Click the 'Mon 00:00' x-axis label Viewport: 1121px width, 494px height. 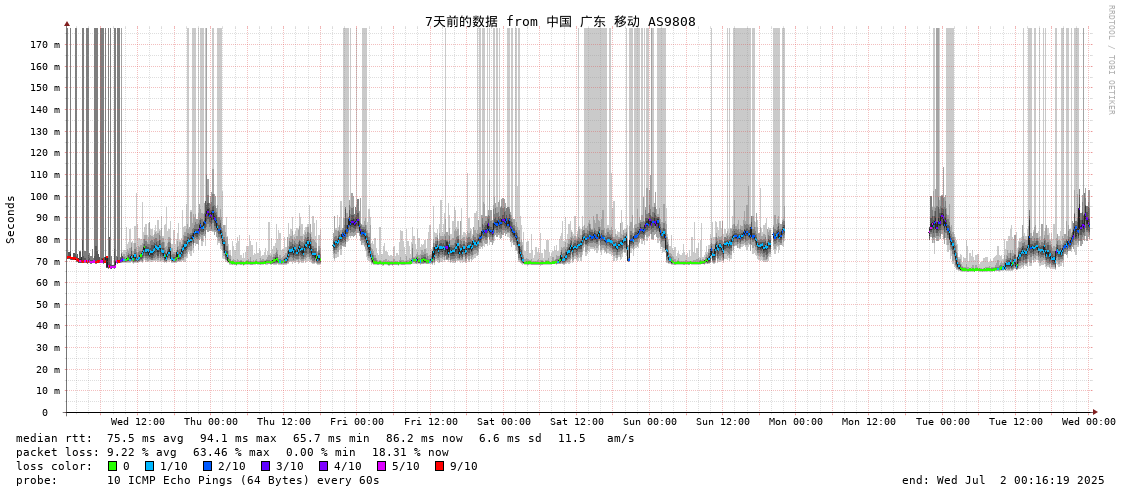[x=796, y=422]
